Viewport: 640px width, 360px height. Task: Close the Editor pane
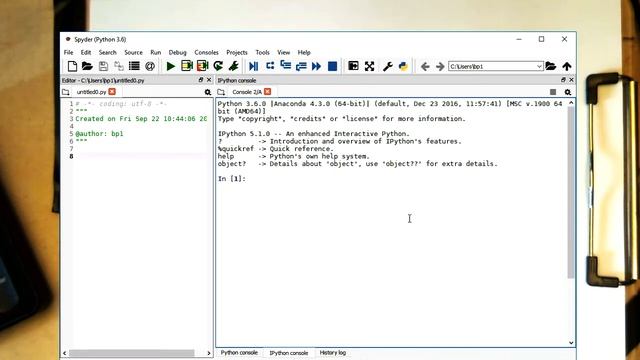[209, 80]
